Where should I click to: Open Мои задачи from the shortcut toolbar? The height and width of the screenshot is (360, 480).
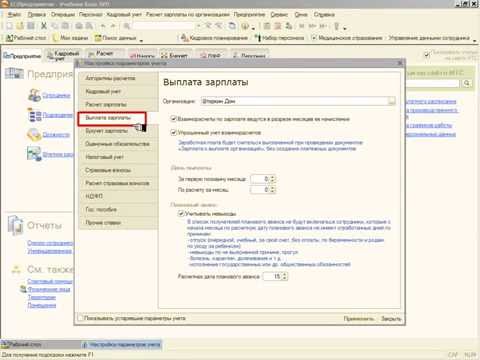[70, 38]
